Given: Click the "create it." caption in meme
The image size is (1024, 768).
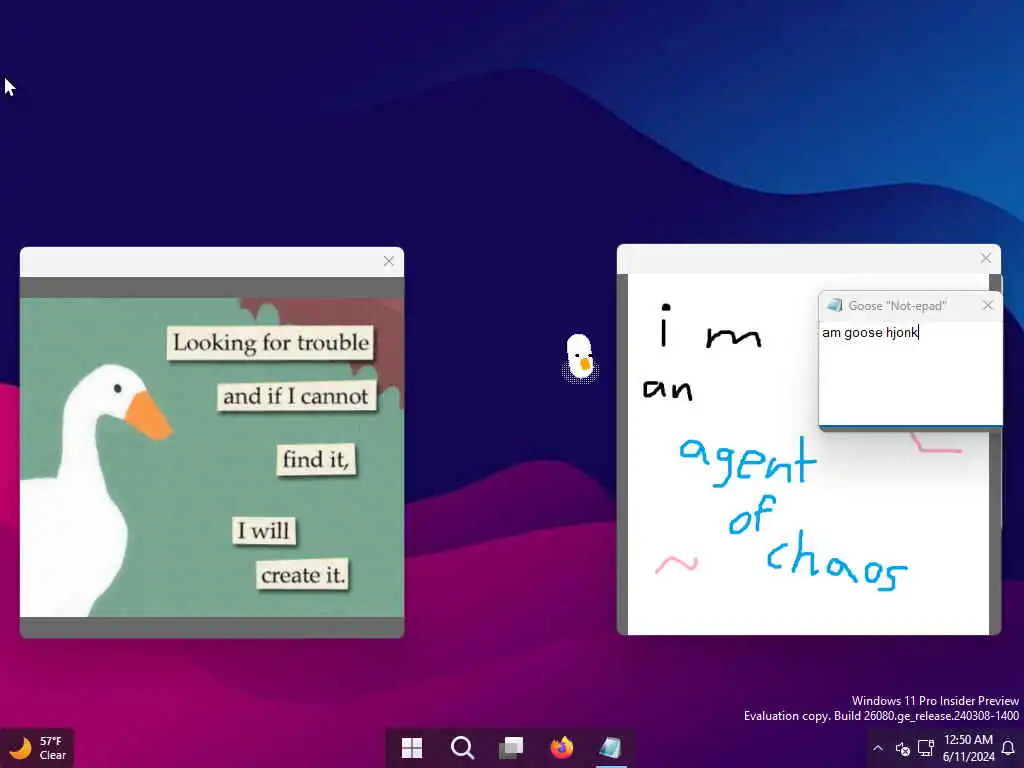Looking at the screenshot, I should point(302,575).
